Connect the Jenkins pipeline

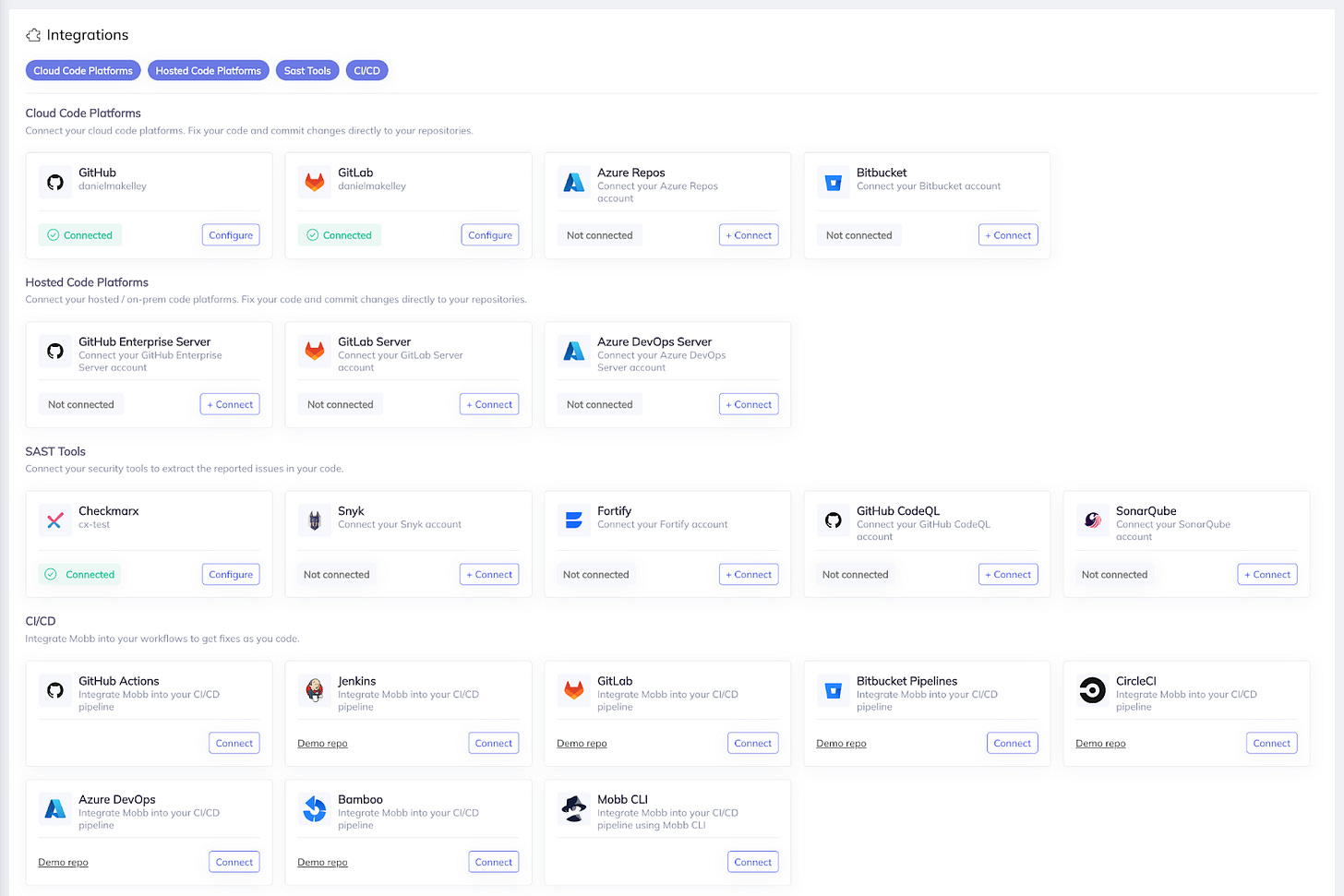click(494, 743)
